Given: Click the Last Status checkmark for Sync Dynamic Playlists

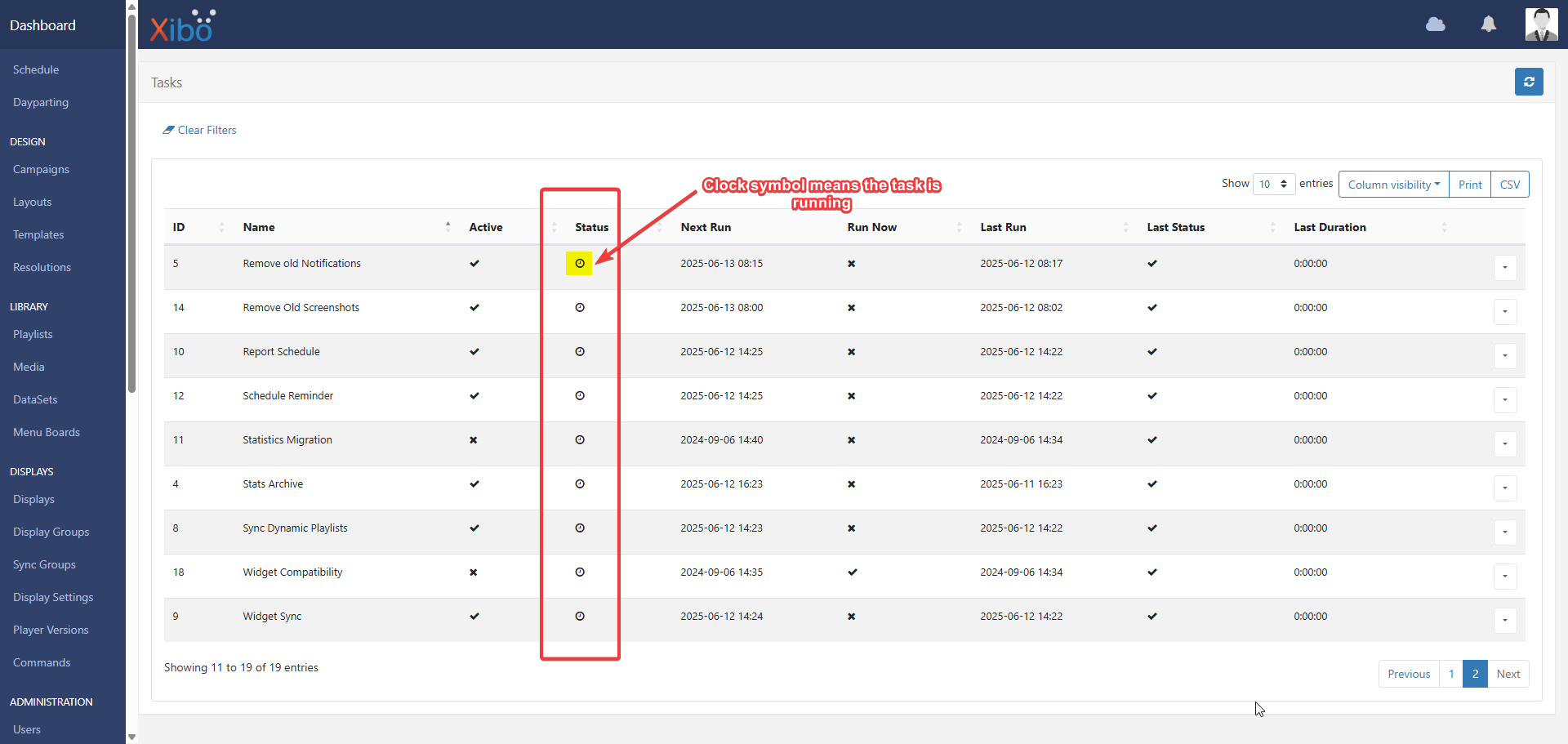Looking at the screenshot, I should (1152, 528).
